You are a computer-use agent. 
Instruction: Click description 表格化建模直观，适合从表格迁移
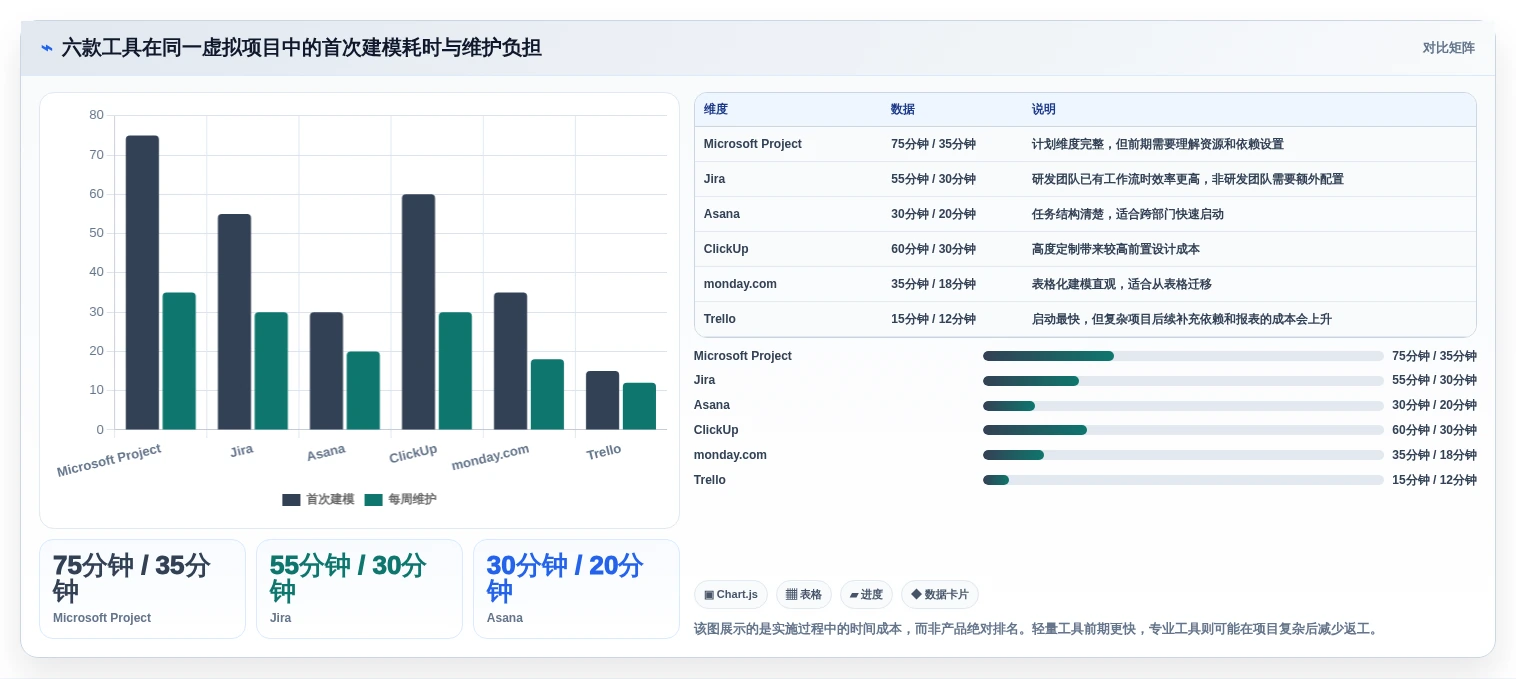(x=1122, y=284)
